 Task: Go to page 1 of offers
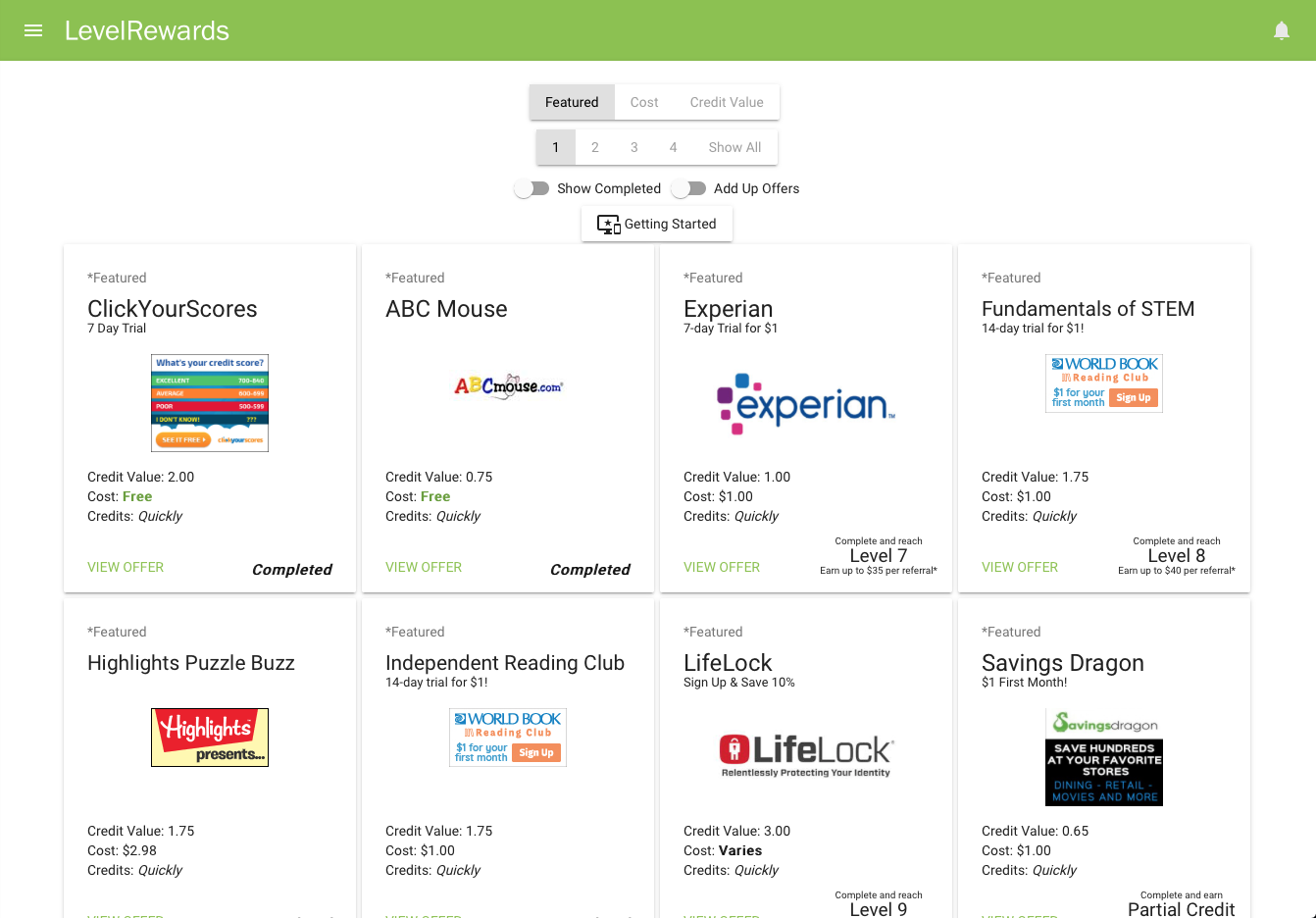click(x=556, y=147)
